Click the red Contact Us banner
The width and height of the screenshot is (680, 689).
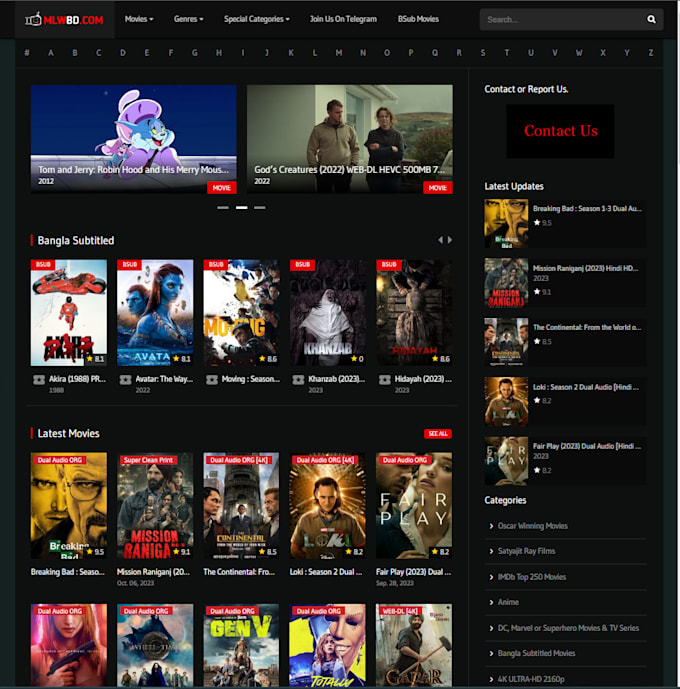coord(560,131)
